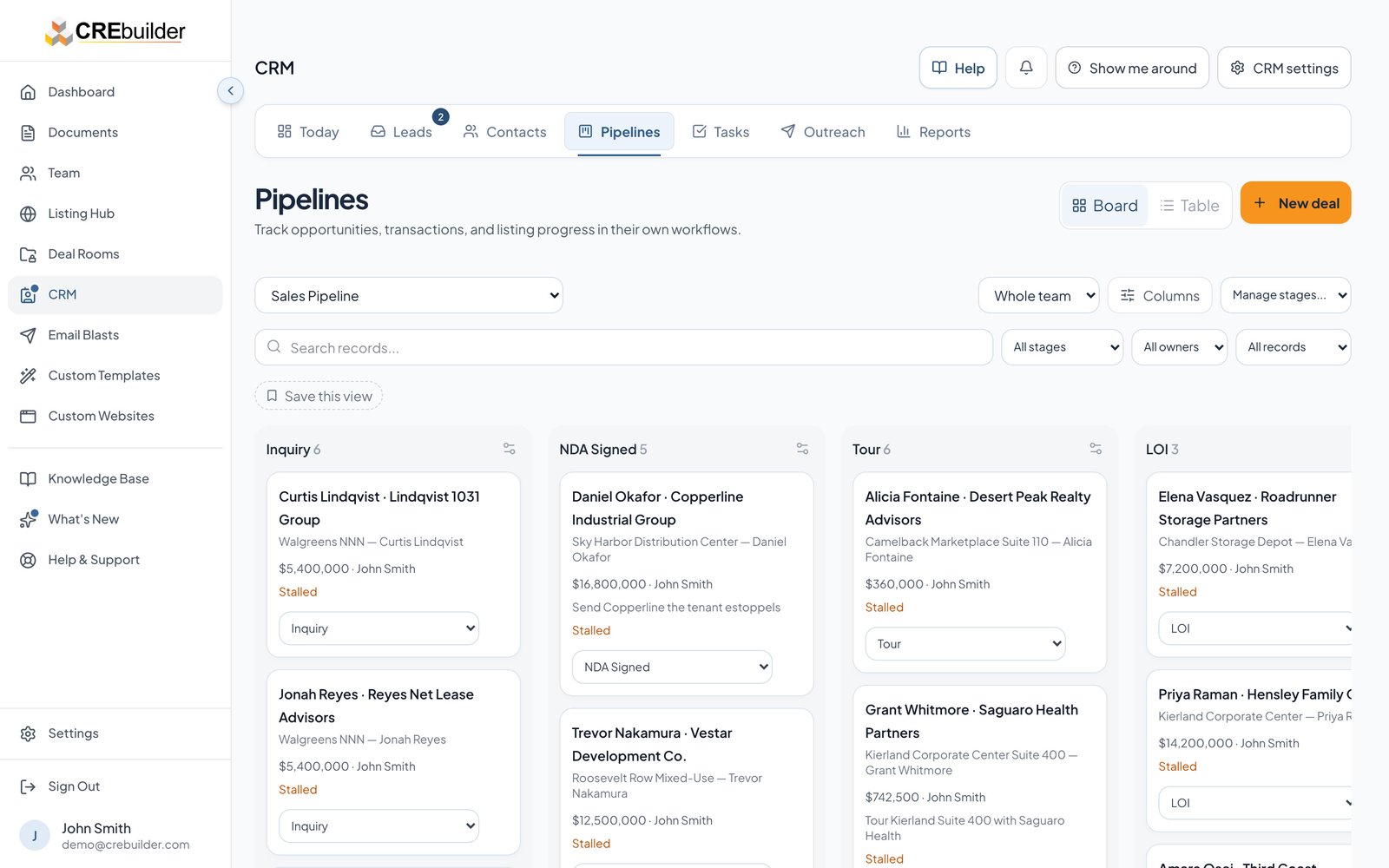Click the $16,800,000 deal value
1389x868 pixels.
click(609, 584)
